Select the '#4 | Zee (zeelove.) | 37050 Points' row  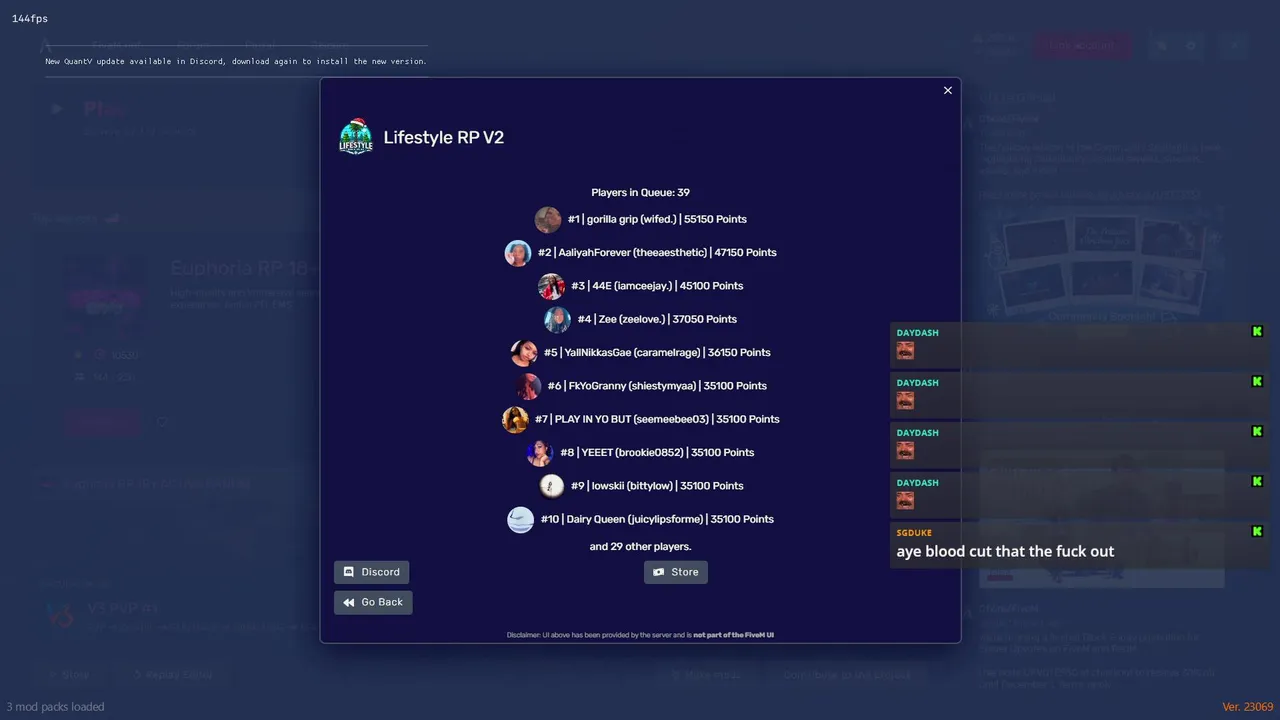[x=641, y=319]
